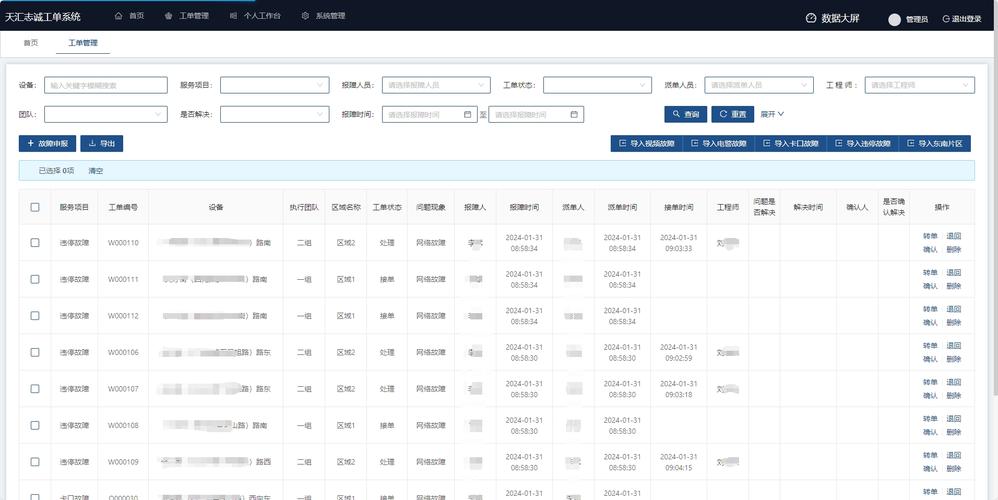Open calendar icon in start 报障时间 field

click(x=468, y=115)
